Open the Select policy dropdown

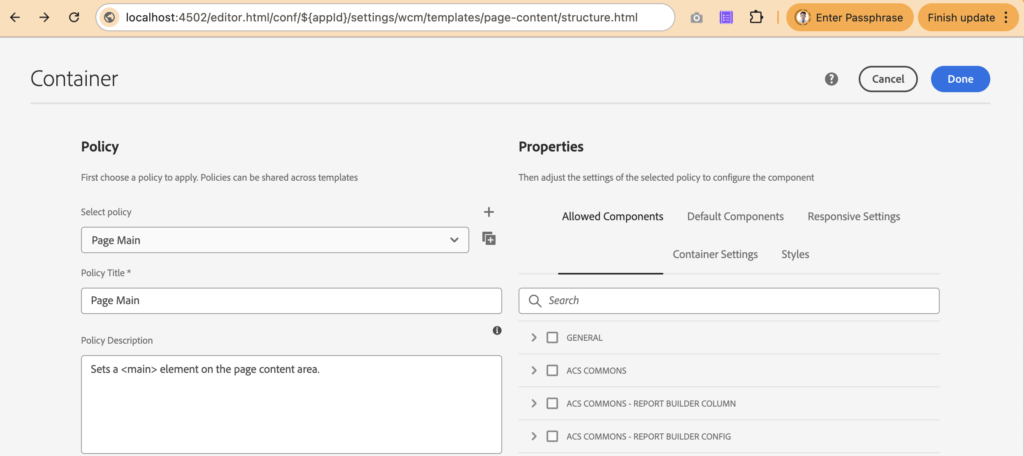(x=274, y=240)
